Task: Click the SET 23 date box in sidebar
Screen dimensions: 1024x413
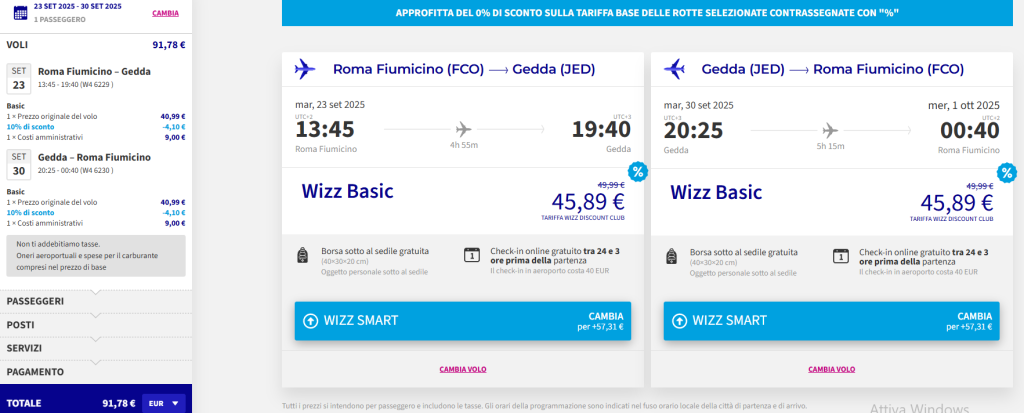Action: click(x=19, y=78)
